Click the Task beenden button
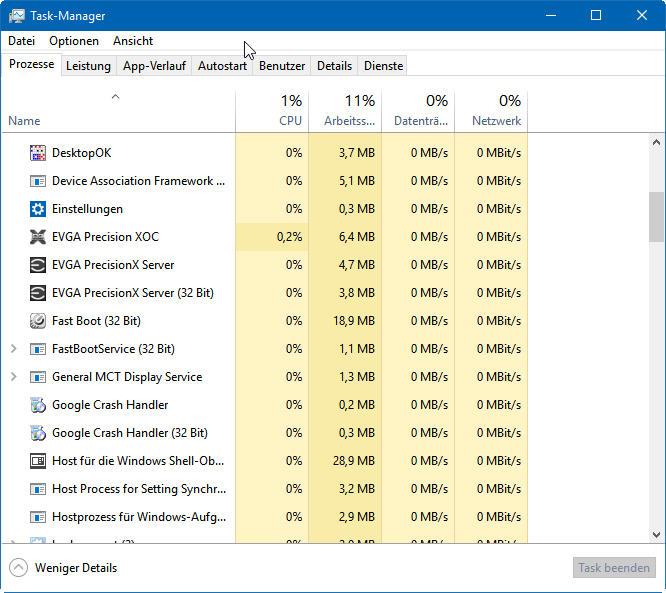This screenshot has width=666, height=593. tap(614, 567)
